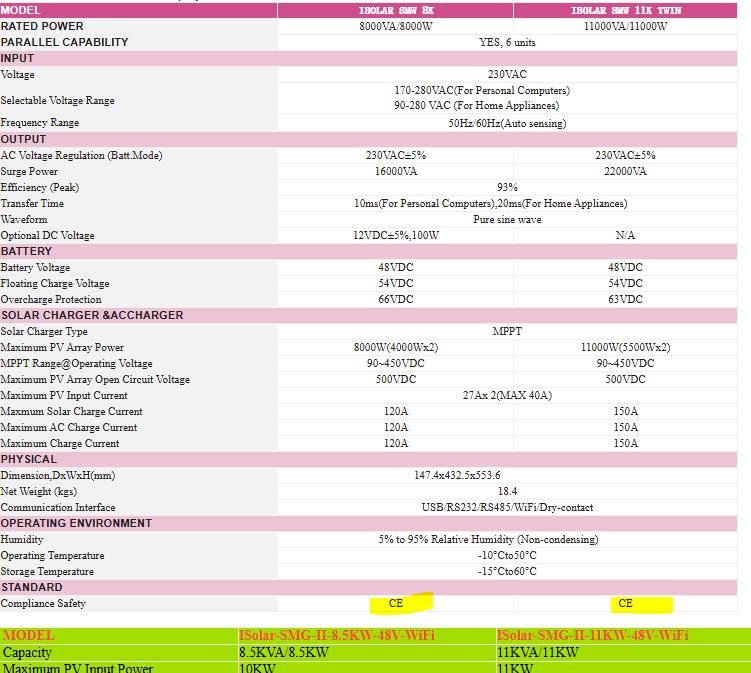This screenshot has width=751, height=673.
Task: Click the OUTPUT section heading
Action: coord(23,139)
